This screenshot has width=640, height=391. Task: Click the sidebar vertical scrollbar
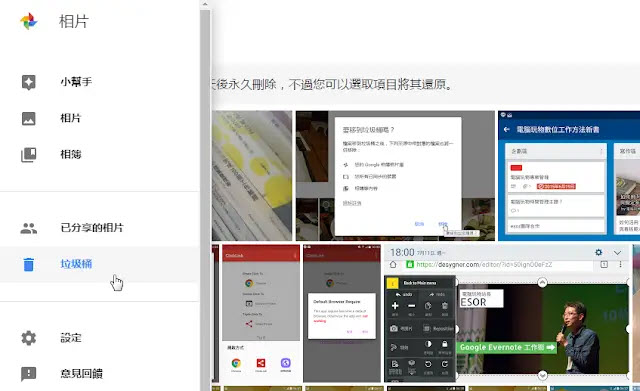click(x=205, y=200)
